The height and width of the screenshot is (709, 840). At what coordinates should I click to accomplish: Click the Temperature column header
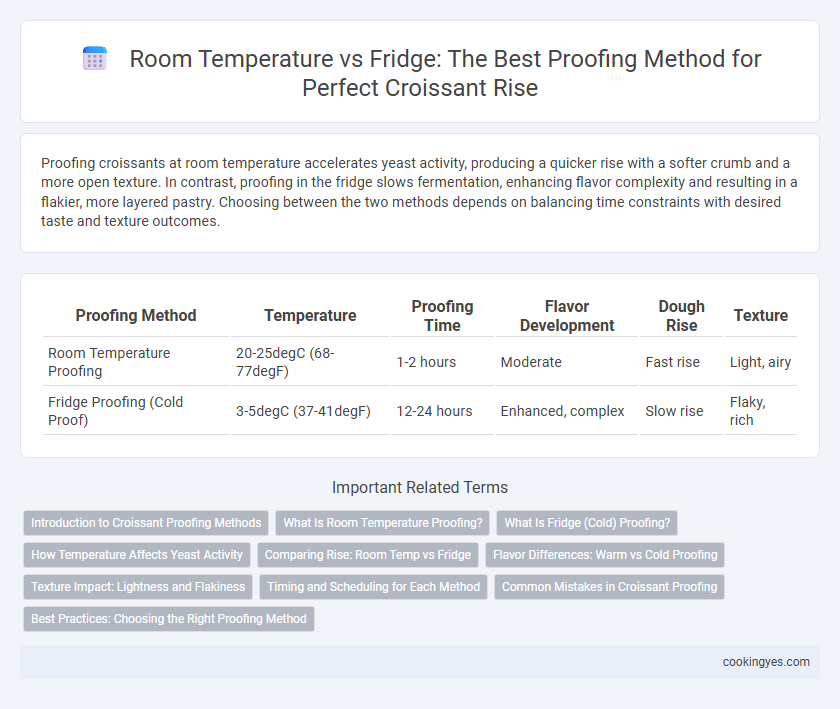[310, 316]
